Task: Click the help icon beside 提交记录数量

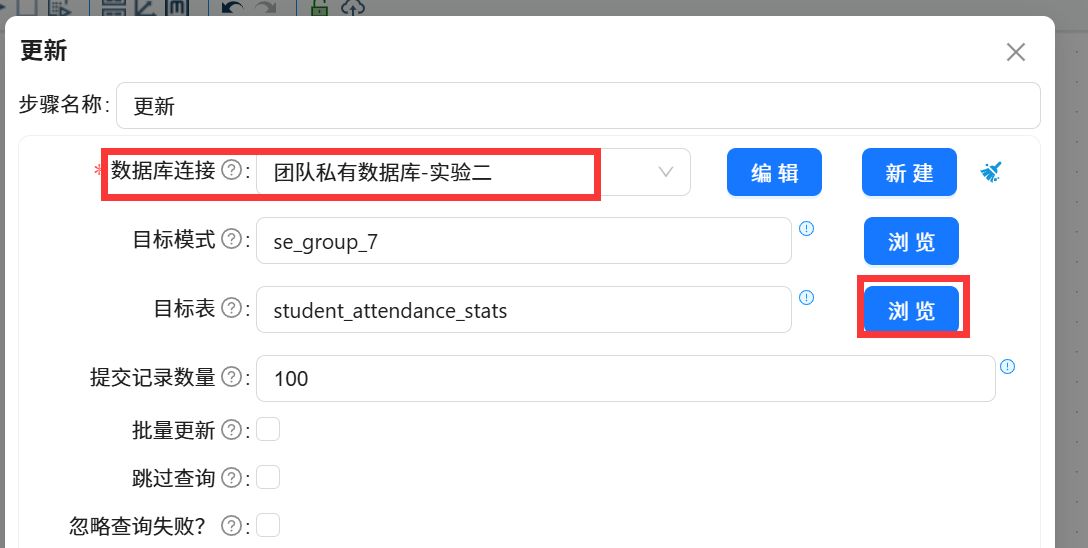Action: (x=231, y=377)
